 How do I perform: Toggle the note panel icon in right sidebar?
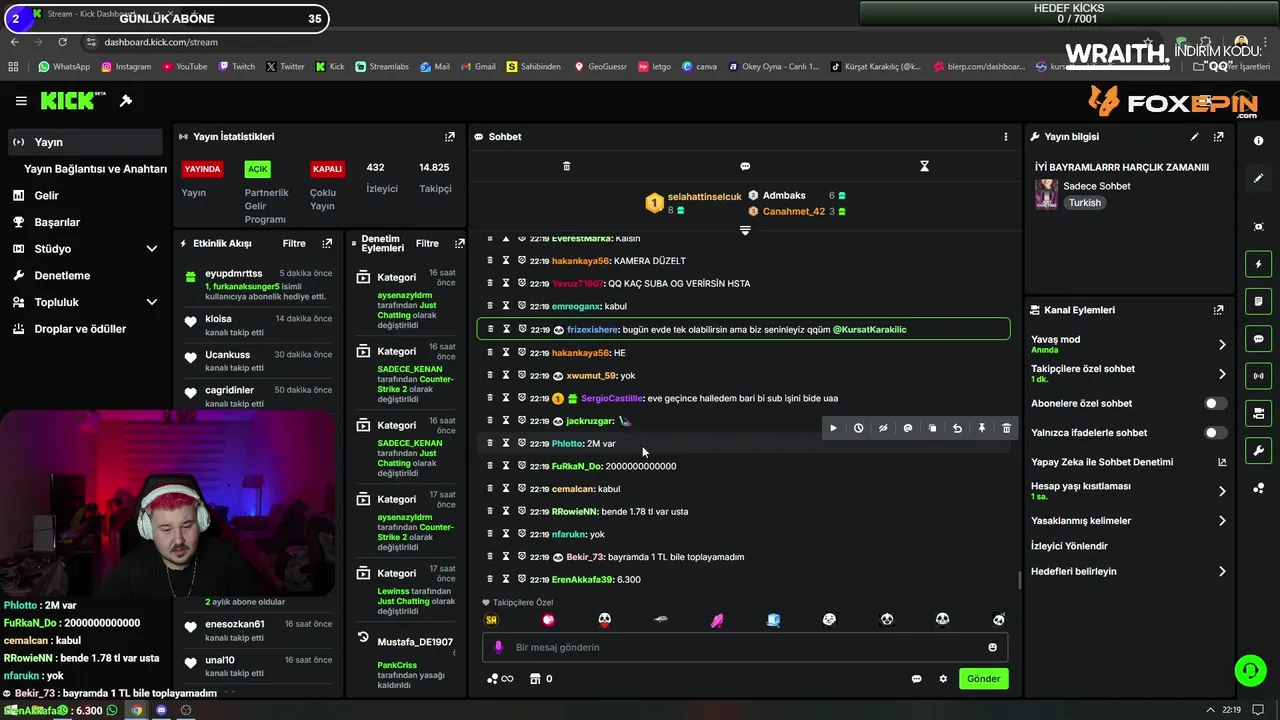1258,301
